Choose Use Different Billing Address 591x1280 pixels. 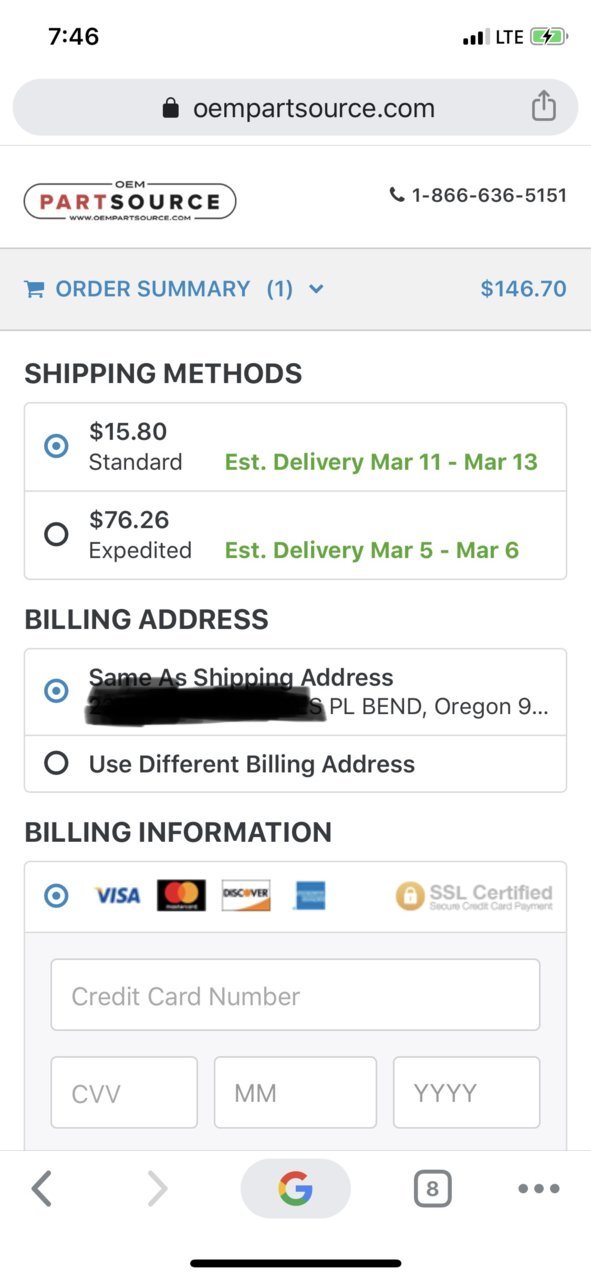click(295, 764)
